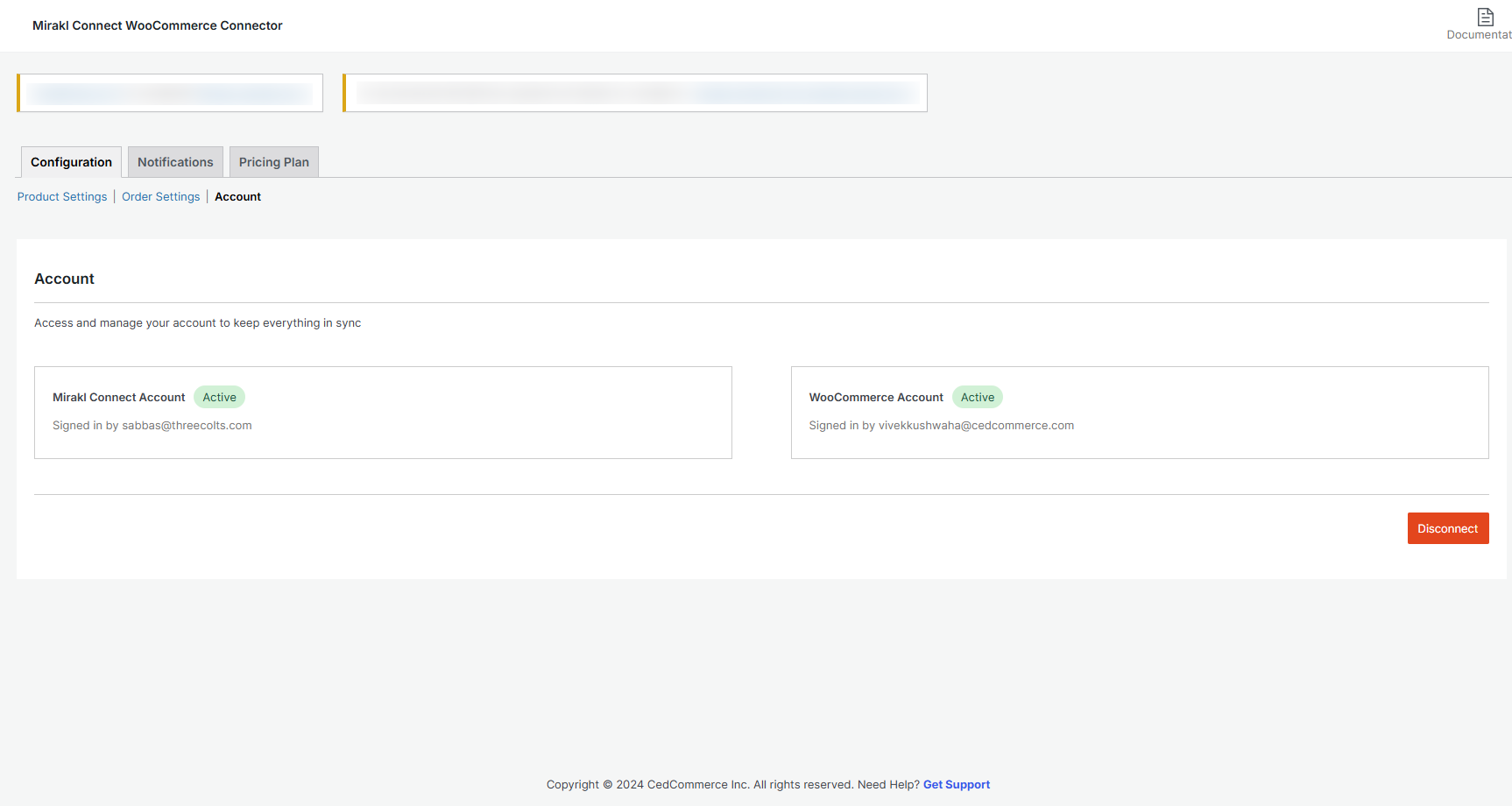Click the vivekkushwaha@cedcommerce.com signed-in text
Screen dimensions: 1512x806
[942, 426]
